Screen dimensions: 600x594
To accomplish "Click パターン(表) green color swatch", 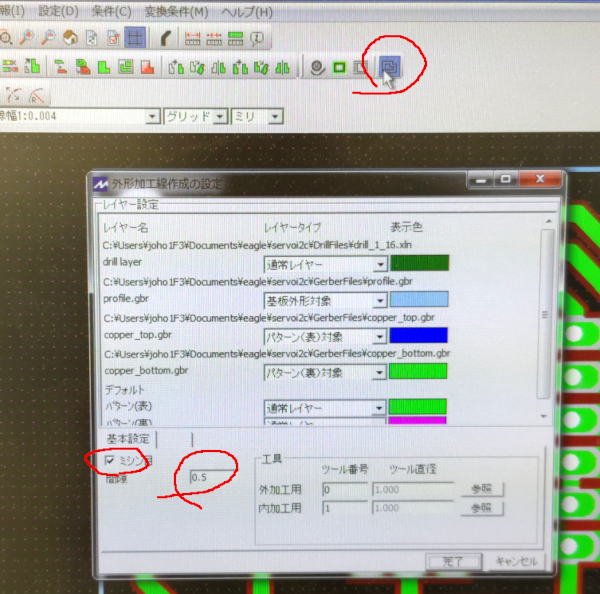I will [418, 406].
